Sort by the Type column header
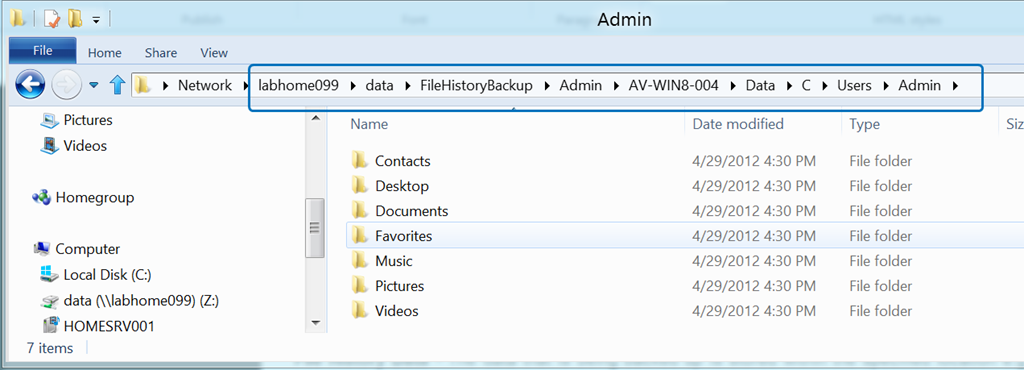The image size is (1024, 370). (x=865, y=124)
